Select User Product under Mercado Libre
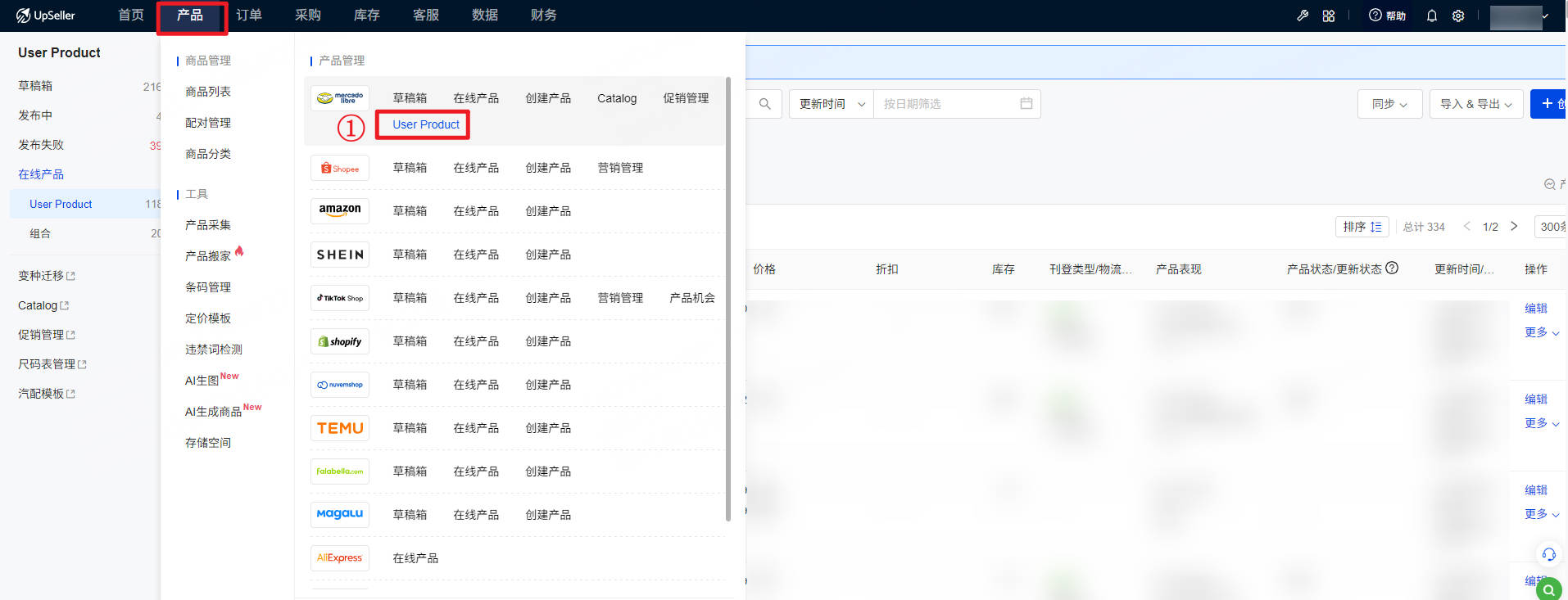Screen dimensions: 1568x600 tap(426, 124)
